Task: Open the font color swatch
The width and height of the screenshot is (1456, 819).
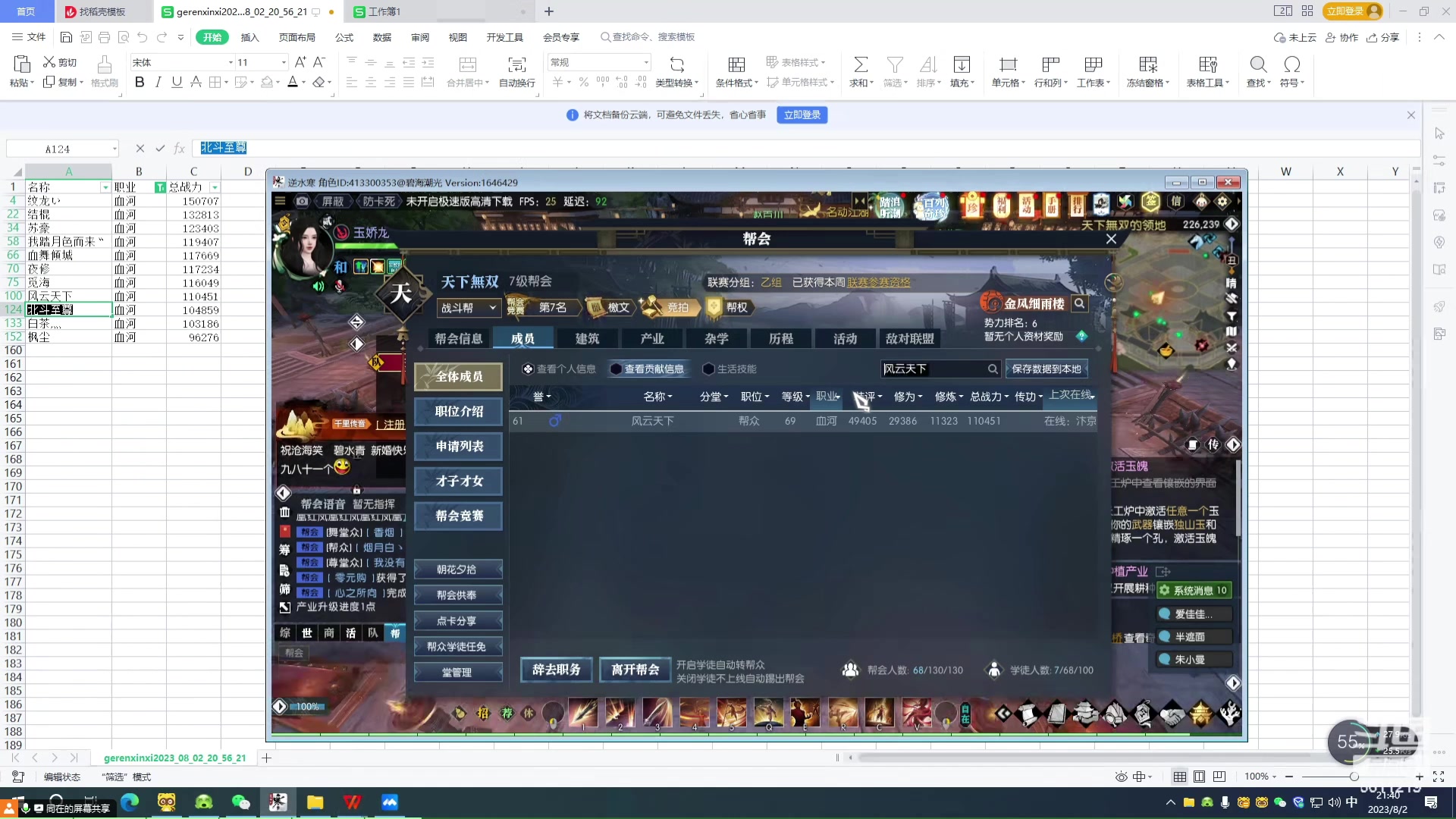Action: 293,83
